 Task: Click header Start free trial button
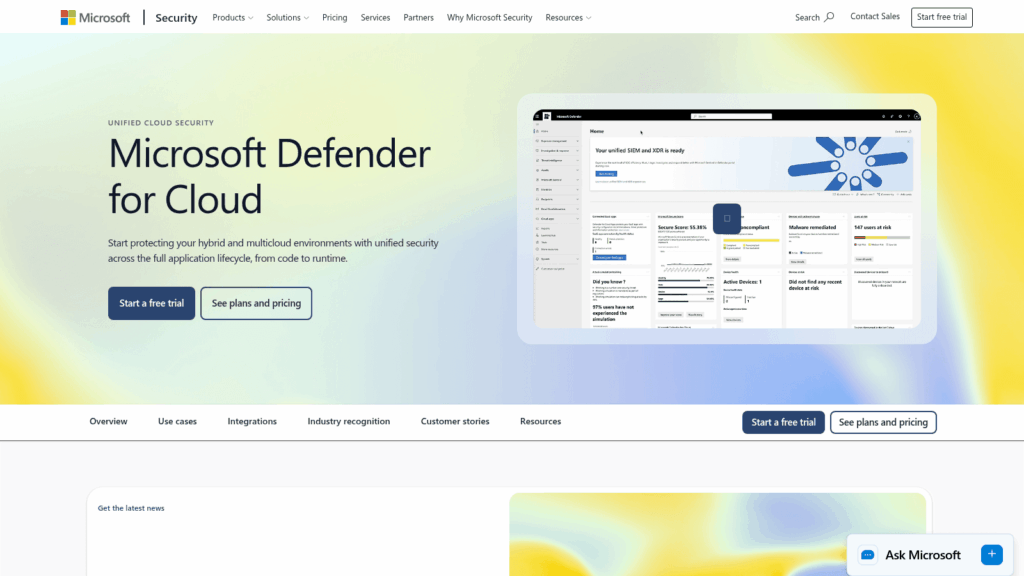[941, 17]
